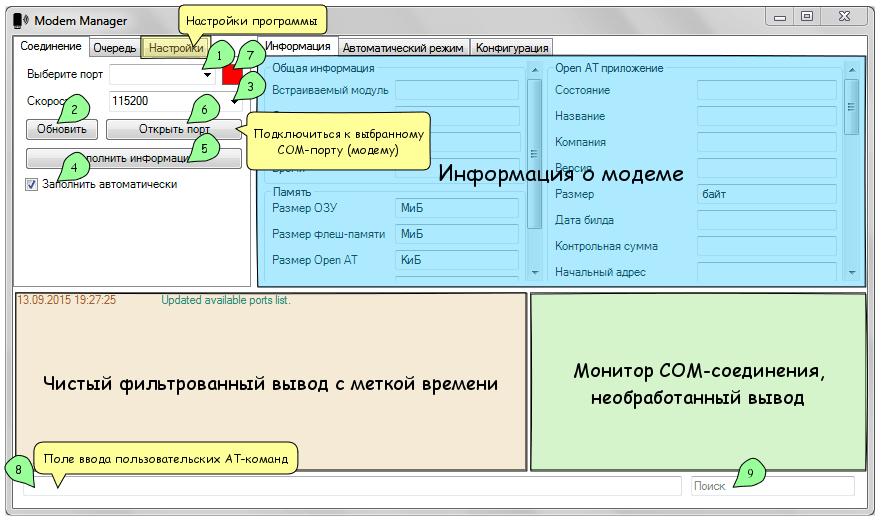
Task: Click the Контрольная сумма field
Action: click(767, 246)
